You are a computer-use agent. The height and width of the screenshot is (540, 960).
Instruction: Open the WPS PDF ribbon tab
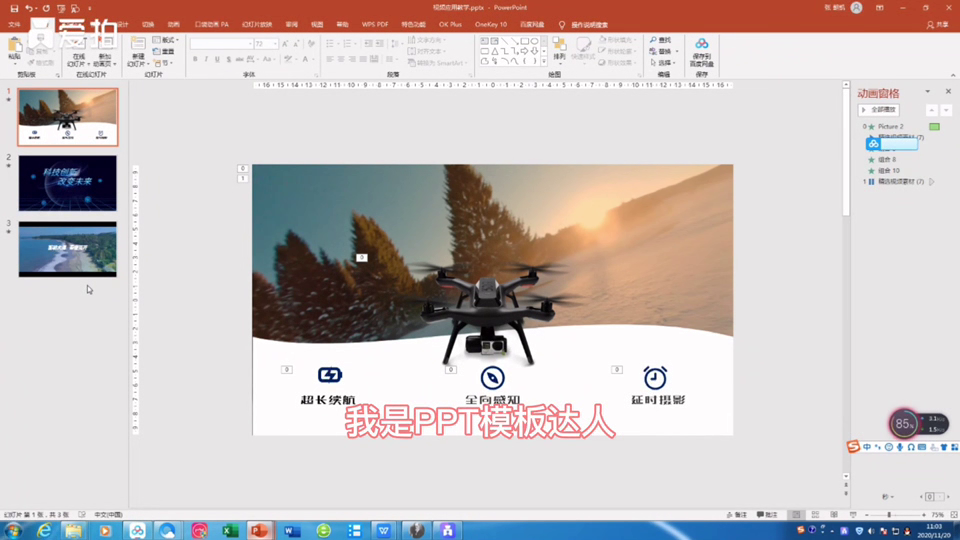[375, 24]
